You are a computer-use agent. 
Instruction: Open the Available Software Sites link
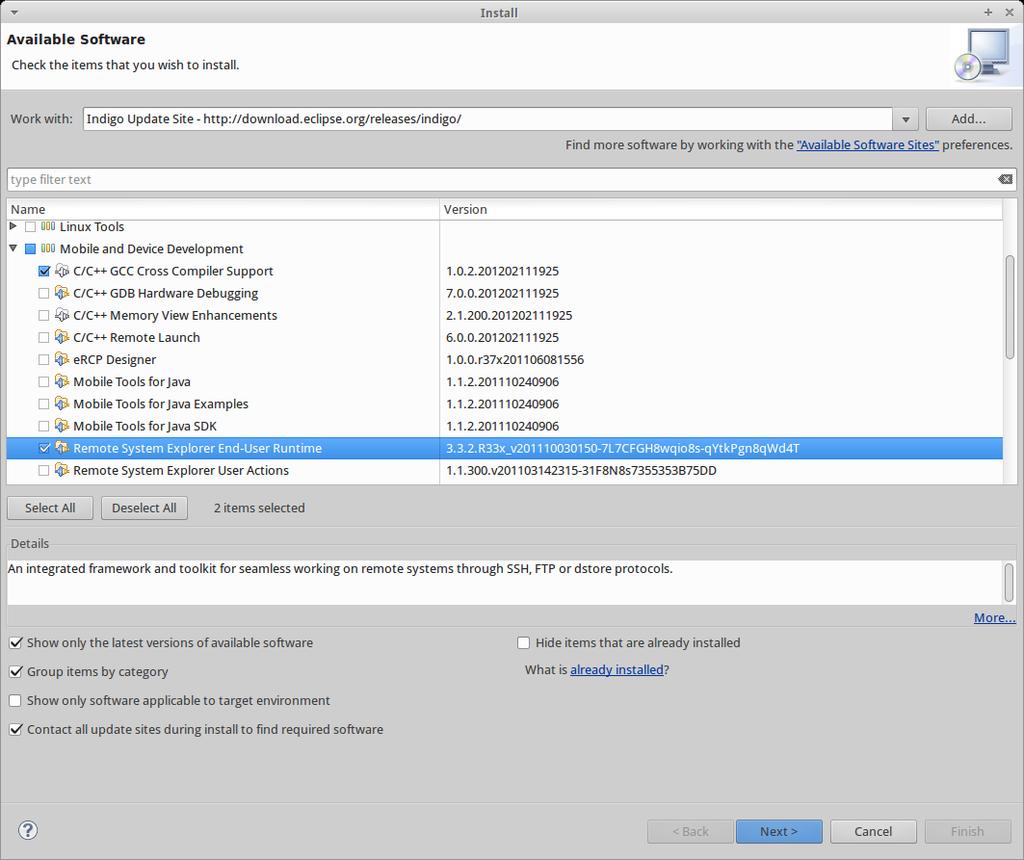[867, 145]
